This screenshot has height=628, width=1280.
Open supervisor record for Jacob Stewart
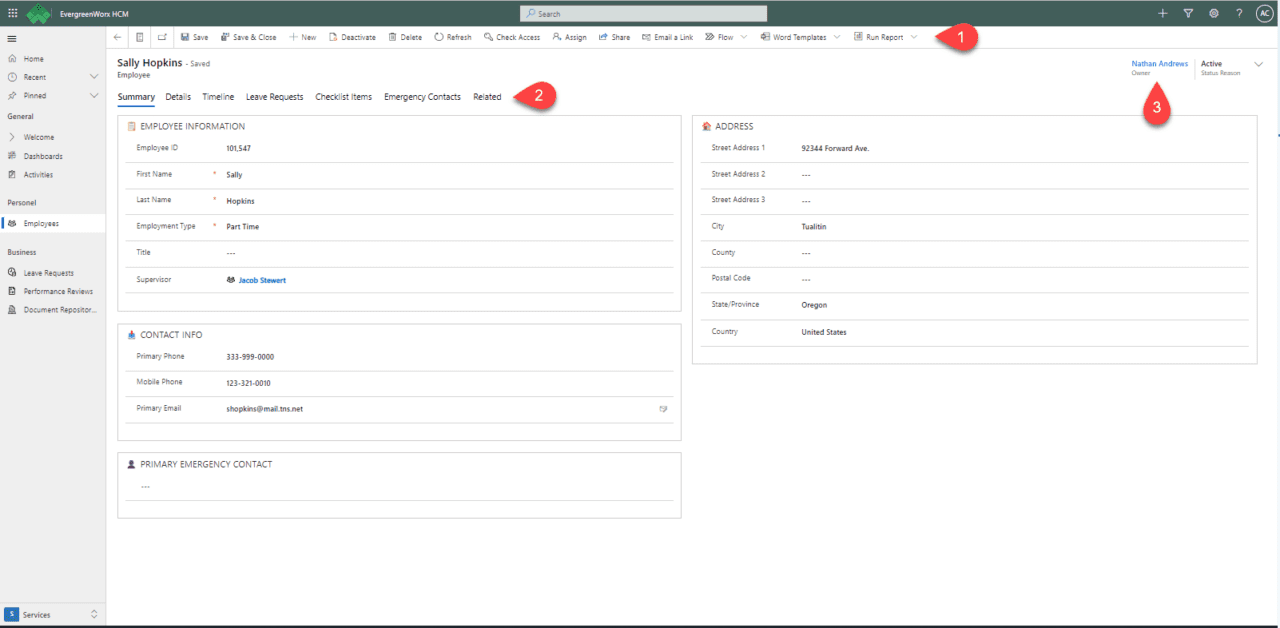tap(263, 279)
